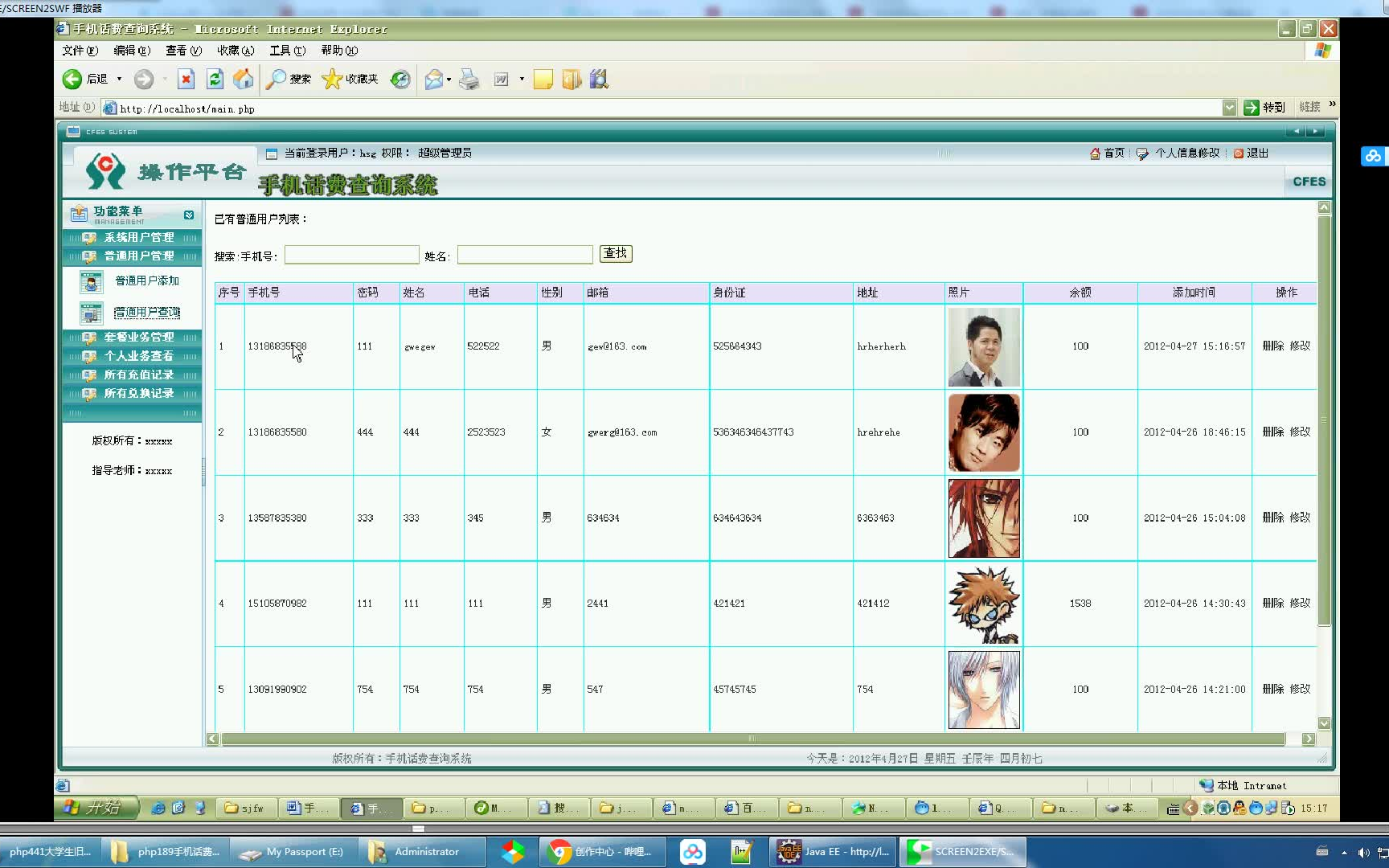Expand the 套餐业务管理 menu section
The image size is (1389, 868).
coord(133,337)
